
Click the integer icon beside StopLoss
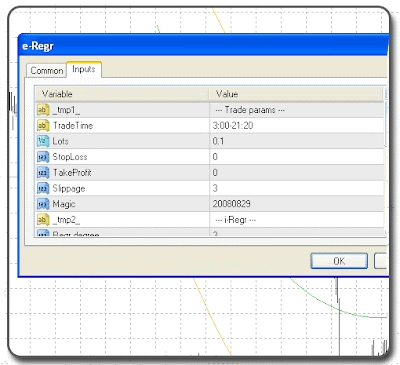pyautogui.click(x=43, y=157)
